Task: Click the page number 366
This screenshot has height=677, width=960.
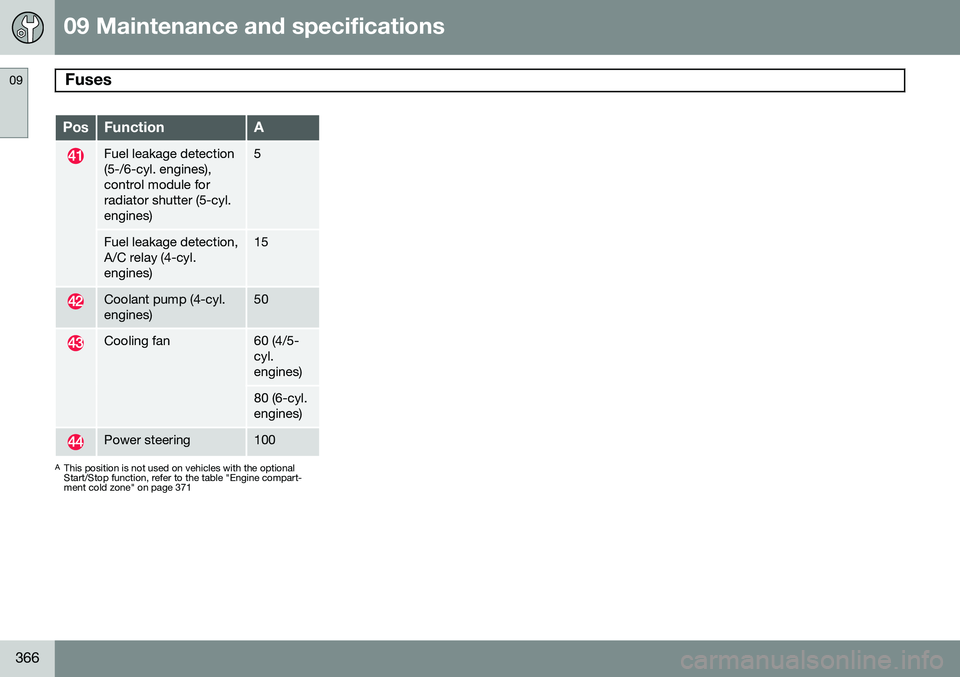Action: [27, 657]
